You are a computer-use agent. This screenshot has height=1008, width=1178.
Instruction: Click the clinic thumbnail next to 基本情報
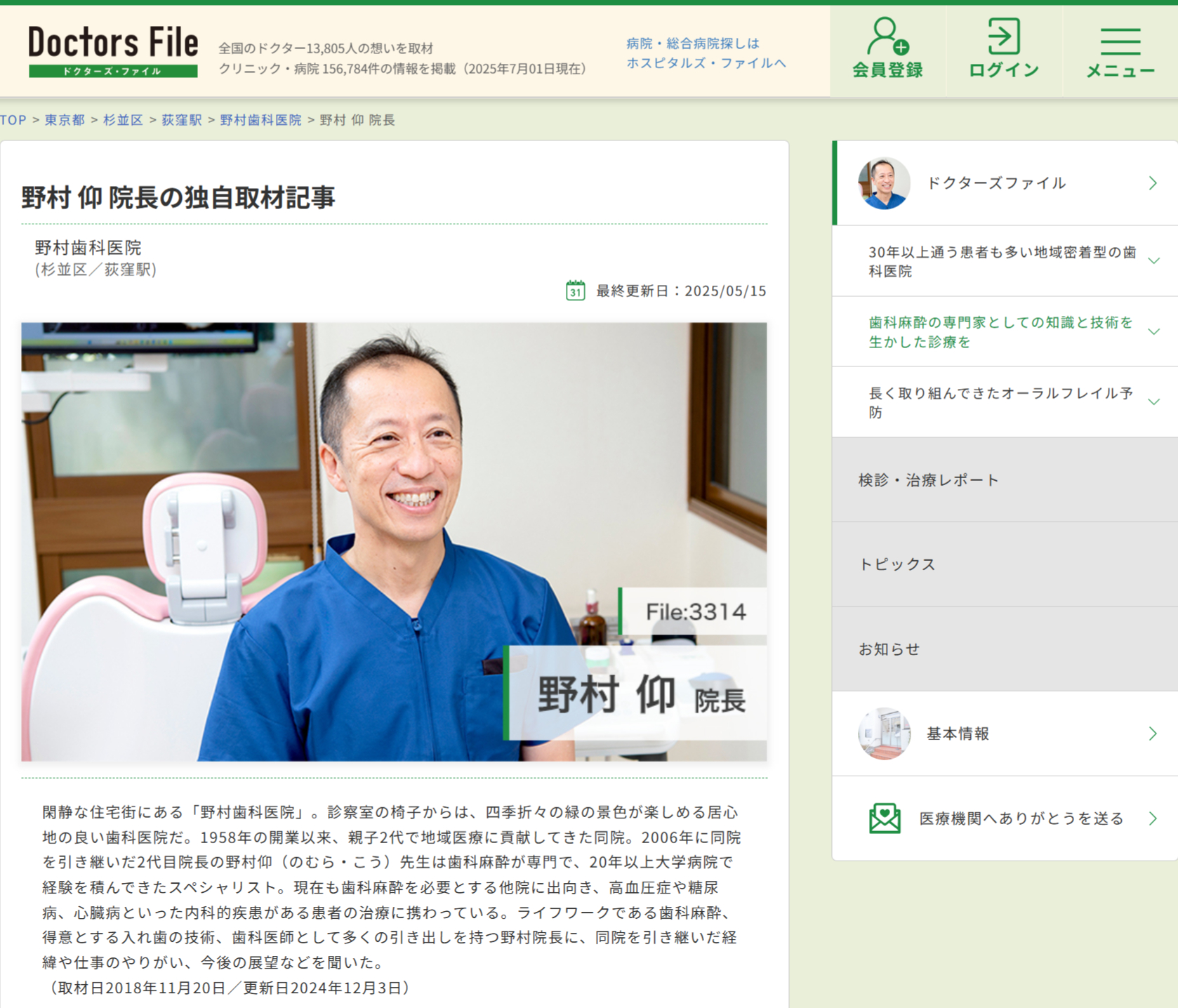click(x=884, y=734)
